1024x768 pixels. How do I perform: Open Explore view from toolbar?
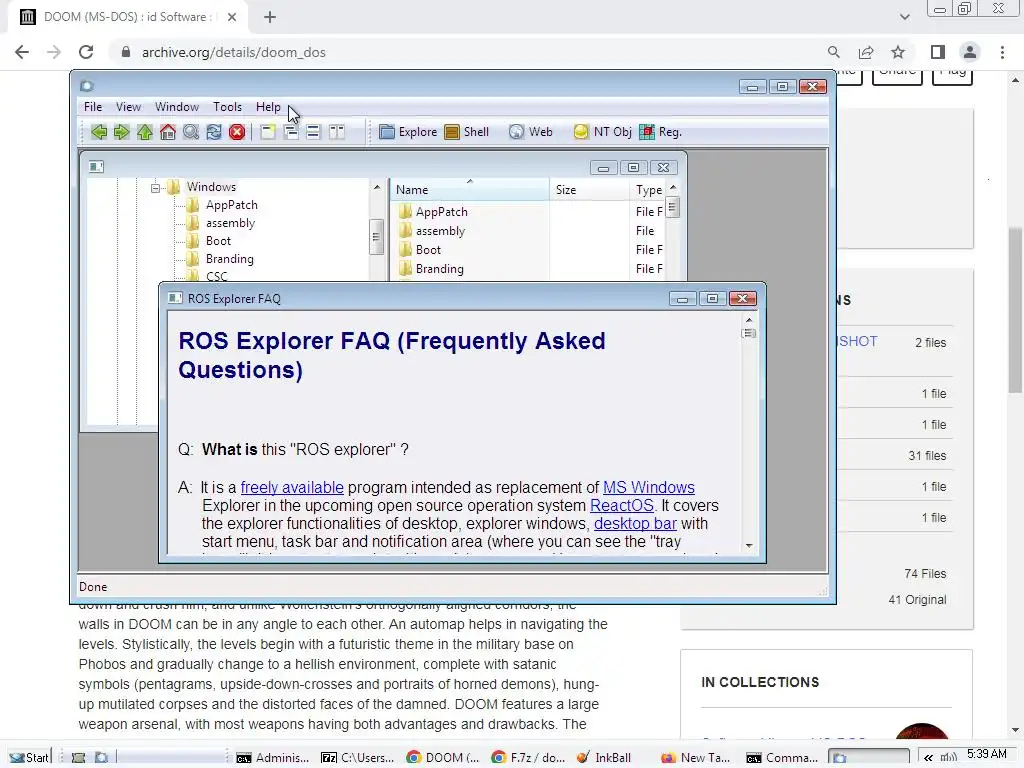(x=408, y=132)
